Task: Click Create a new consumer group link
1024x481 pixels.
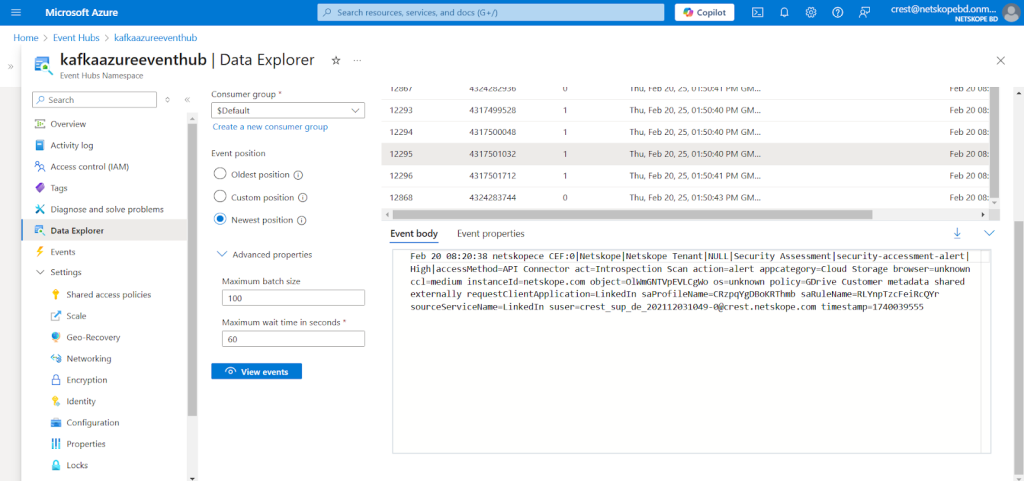Action: click(270, 127)
